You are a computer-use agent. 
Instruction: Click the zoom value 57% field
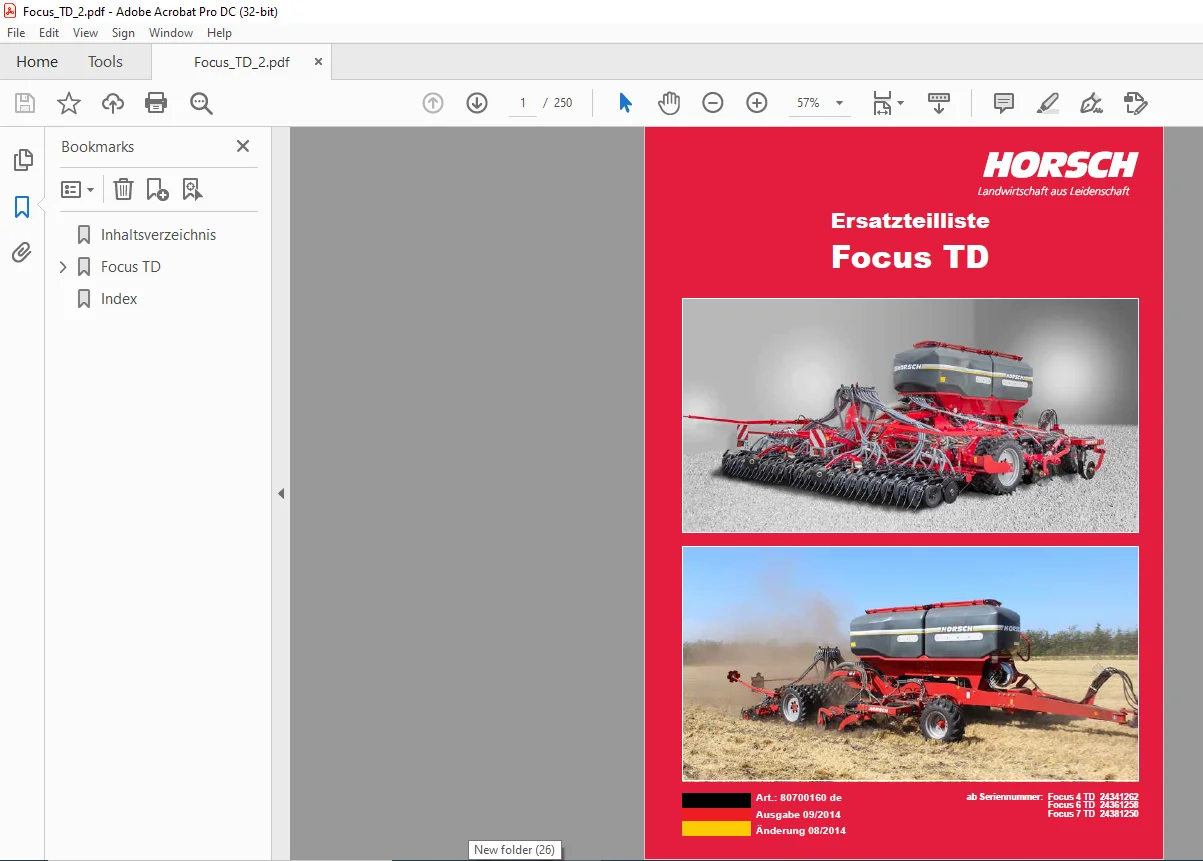click(x=808, y=103)
